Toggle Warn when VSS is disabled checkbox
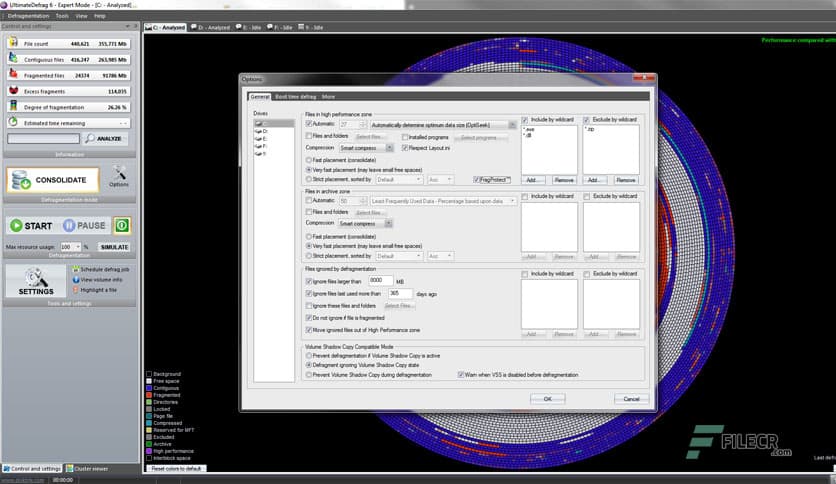The image size is (836, 484). [x=461, y=375]
